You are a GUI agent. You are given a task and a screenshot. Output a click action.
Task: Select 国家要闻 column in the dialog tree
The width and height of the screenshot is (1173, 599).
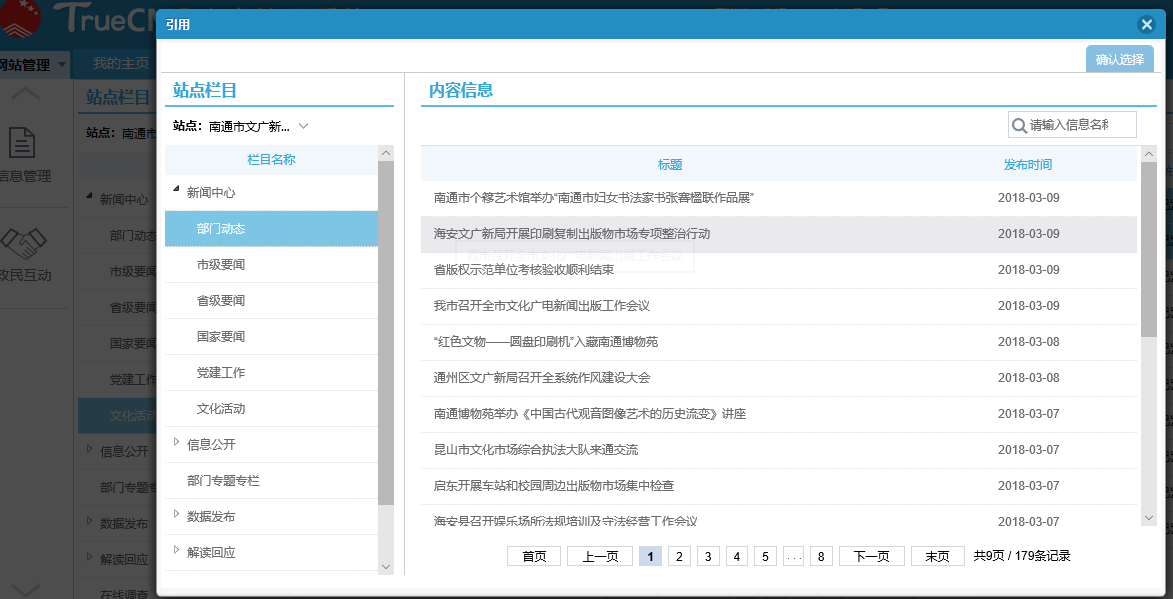pos(272,337)
